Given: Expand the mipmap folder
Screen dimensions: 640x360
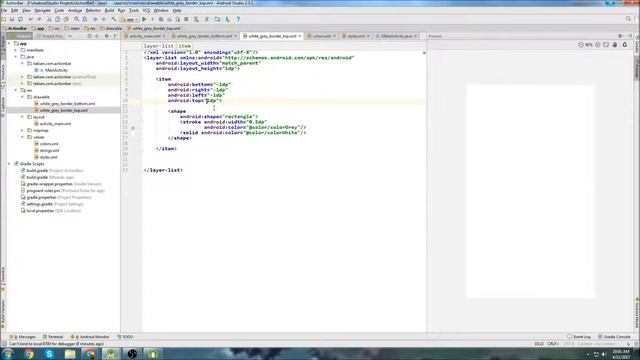Looking at the screenshot, I should click(22, 130).
